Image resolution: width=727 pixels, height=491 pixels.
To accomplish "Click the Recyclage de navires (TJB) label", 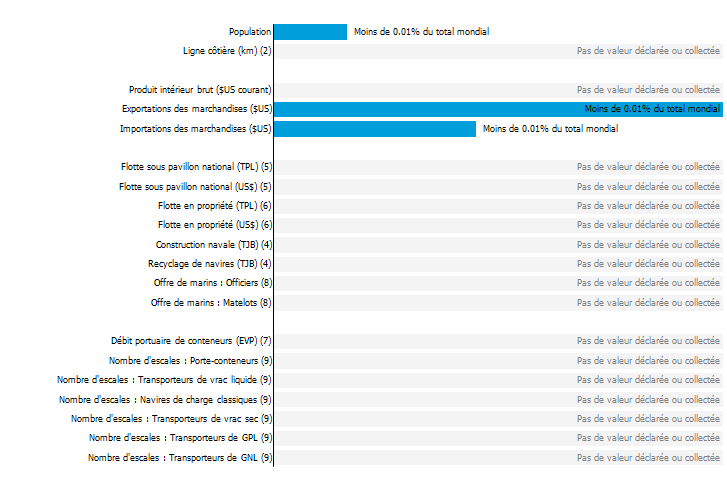I will pyautogui.click(x=210, y=264).
